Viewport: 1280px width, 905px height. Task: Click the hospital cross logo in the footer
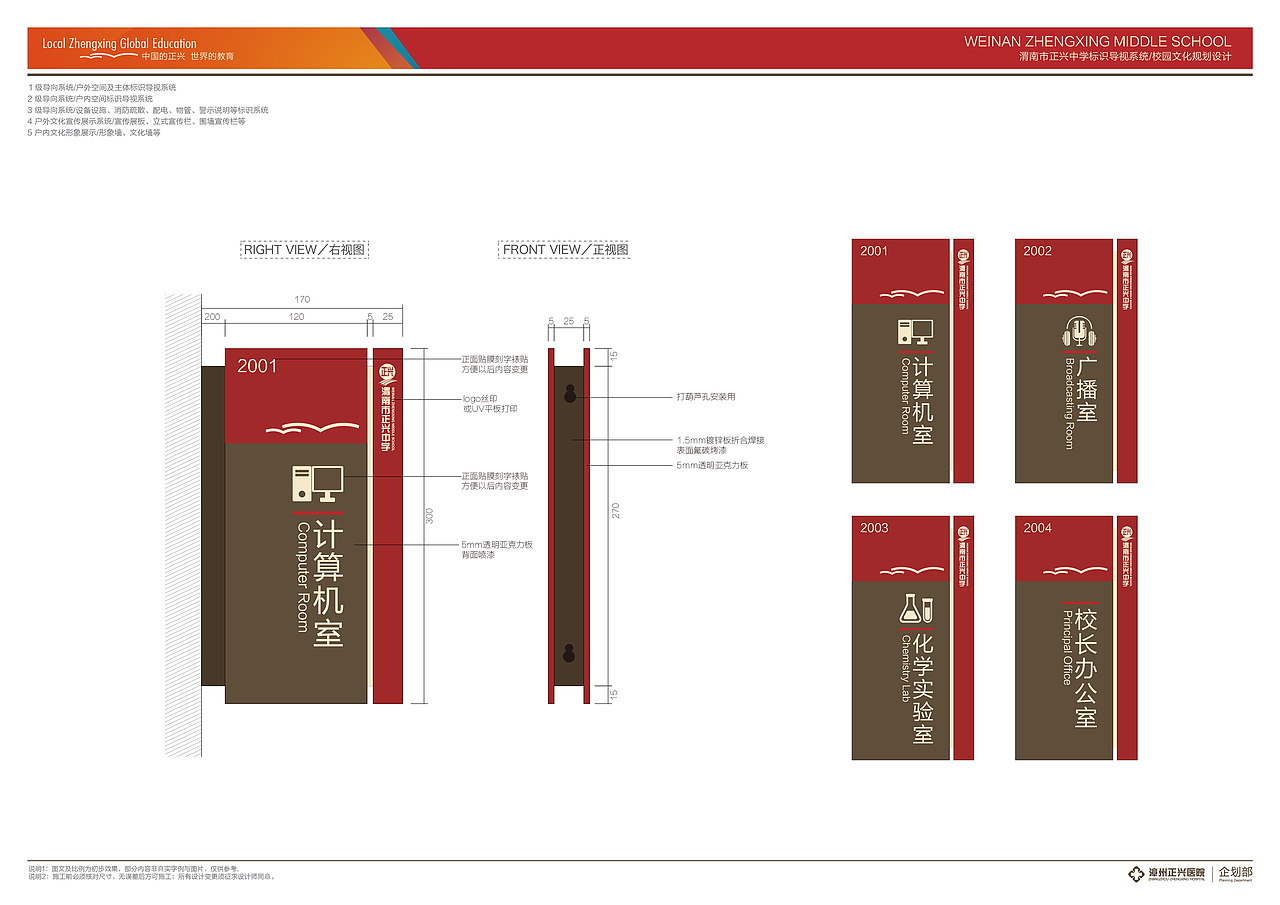click(1135, 874)
